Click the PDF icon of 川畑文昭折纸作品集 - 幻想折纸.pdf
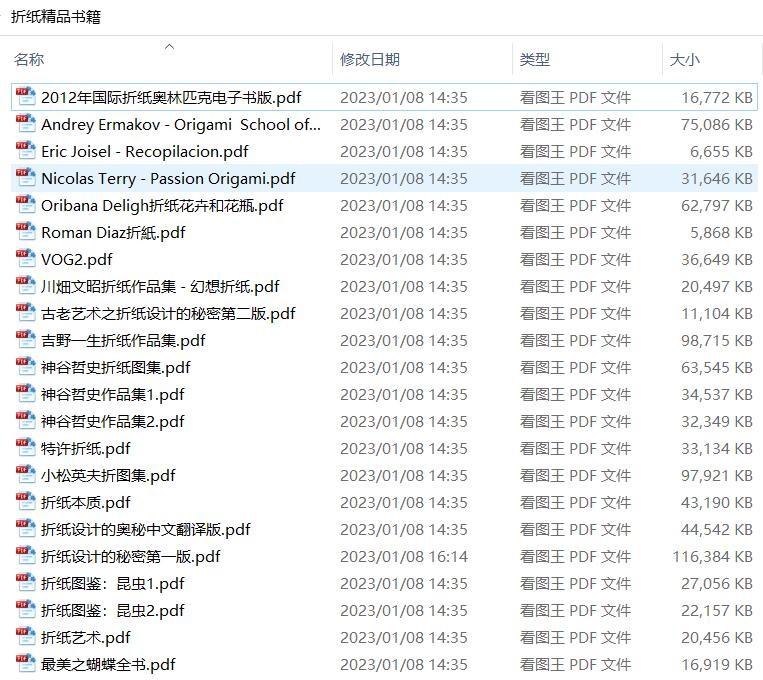 tap(25, 286)
